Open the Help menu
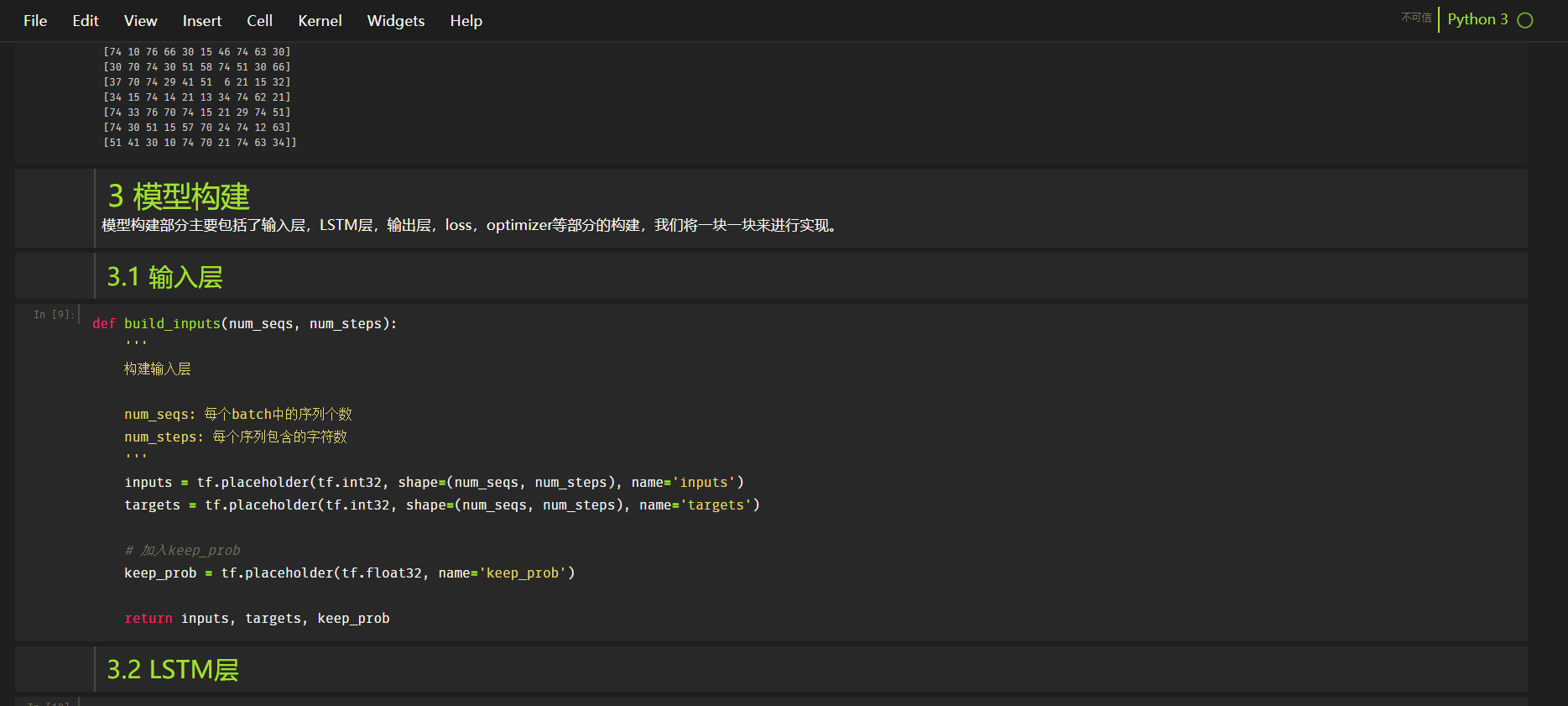Viewport: 1568px width, 706px height. click(466, 21)
